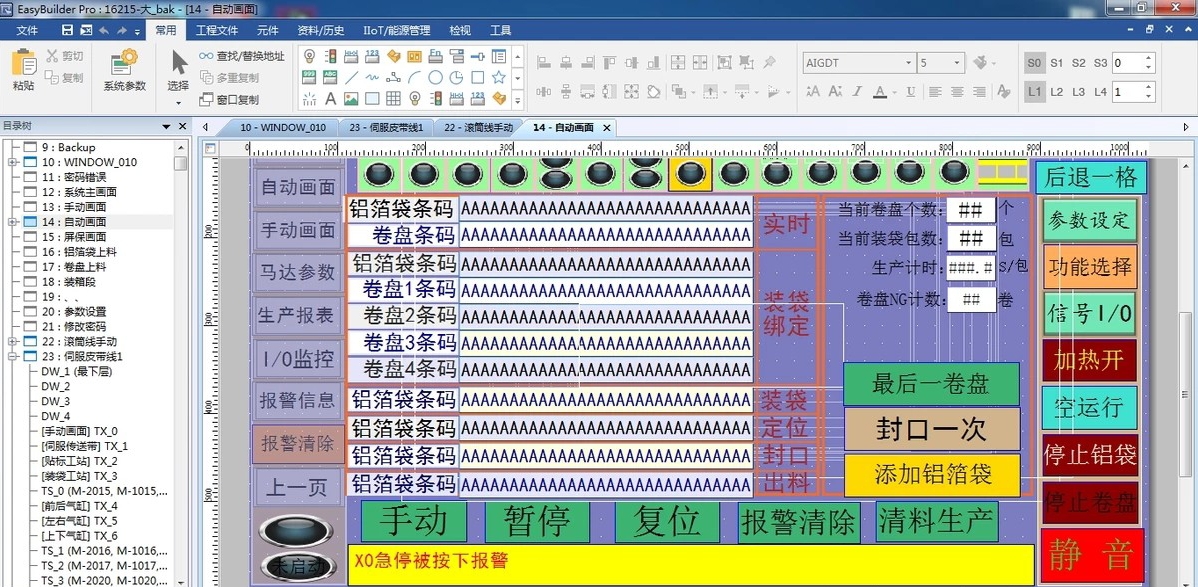Click the save icon in title bar

pos(67,30)
